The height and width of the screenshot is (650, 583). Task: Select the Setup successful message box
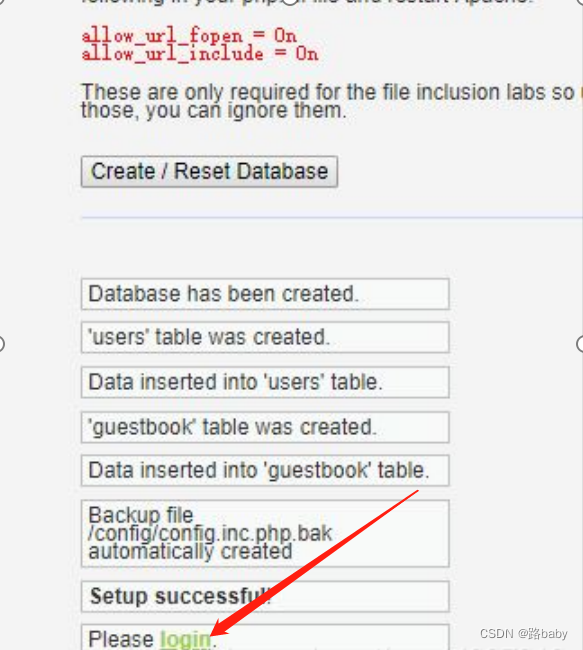click(265, 597)
